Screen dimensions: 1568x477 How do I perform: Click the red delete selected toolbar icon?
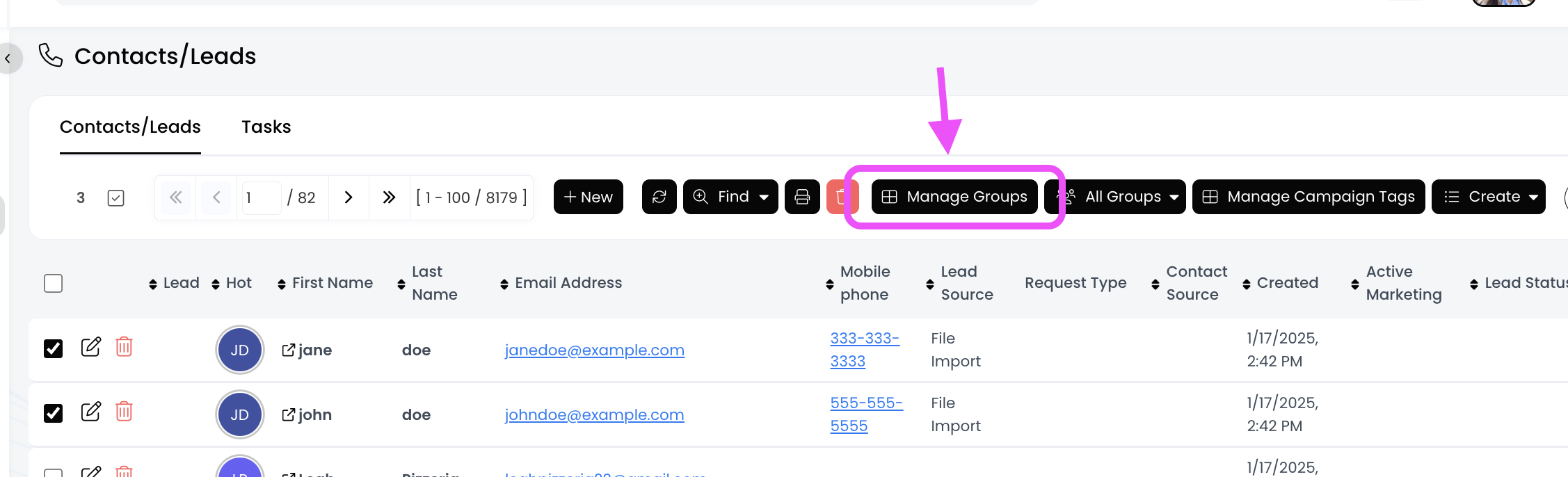click(840, 197)
